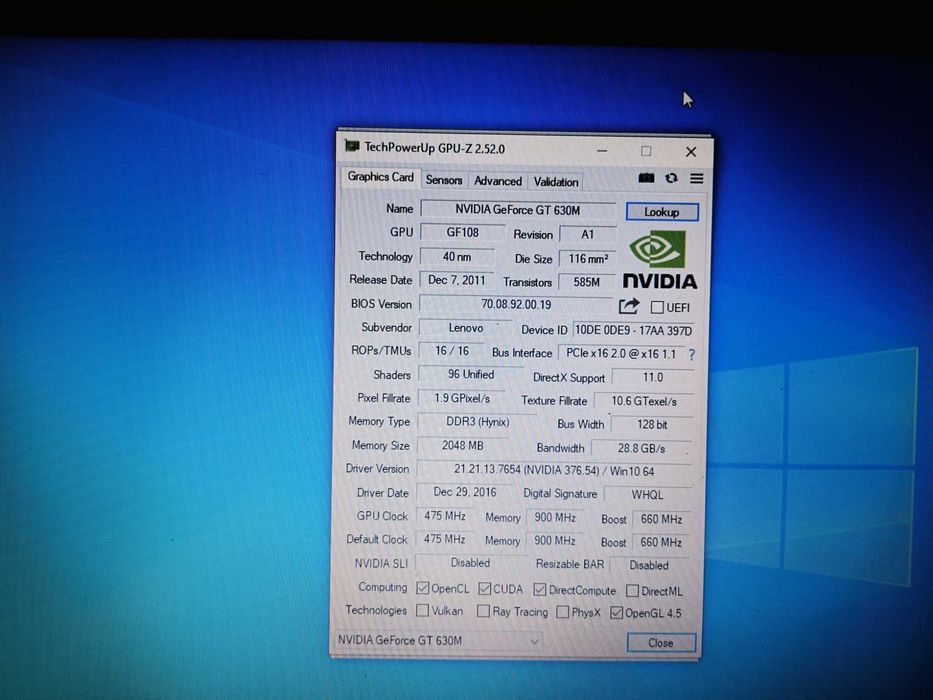Image resolution: width=933 pixels, height=700 pixels.
Task: Go to the Validation tab
Action: [x=556, y=182]
